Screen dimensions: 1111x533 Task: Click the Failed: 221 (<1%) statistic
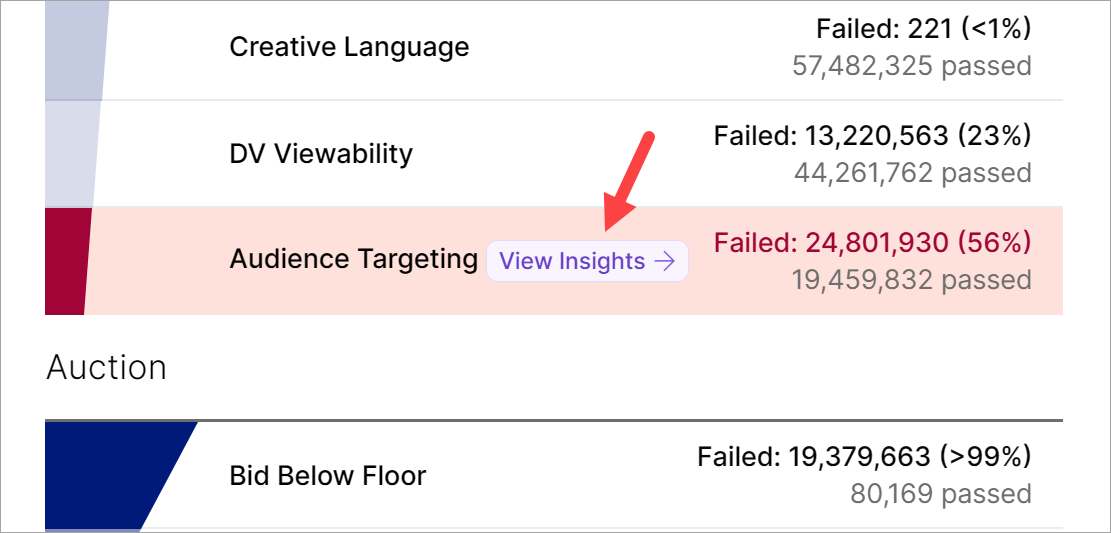point(923,29)
